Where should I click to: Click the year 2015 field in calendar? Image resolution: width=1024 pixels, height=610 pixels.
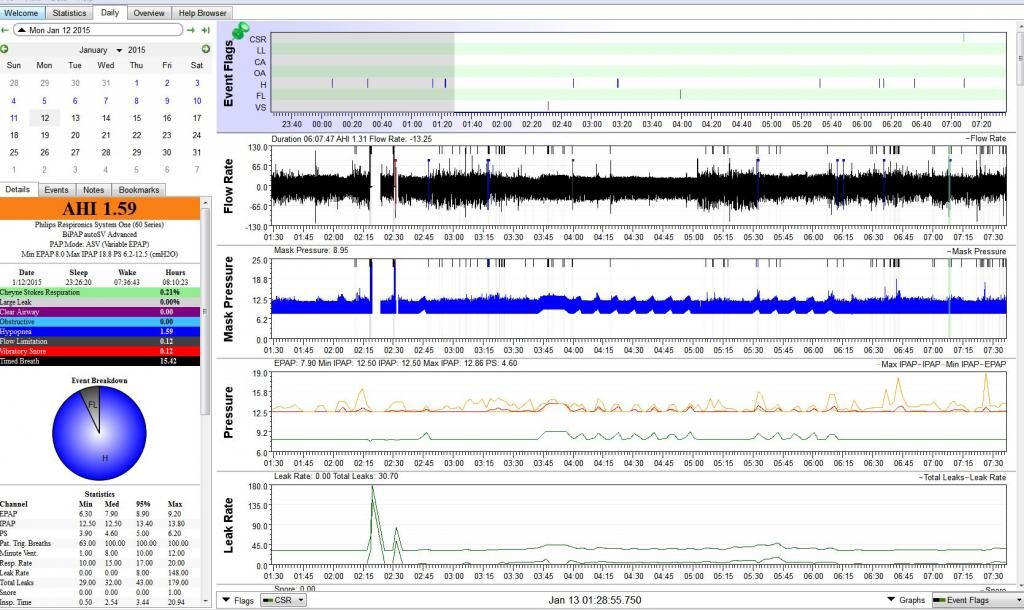click(x=138, y=49)
